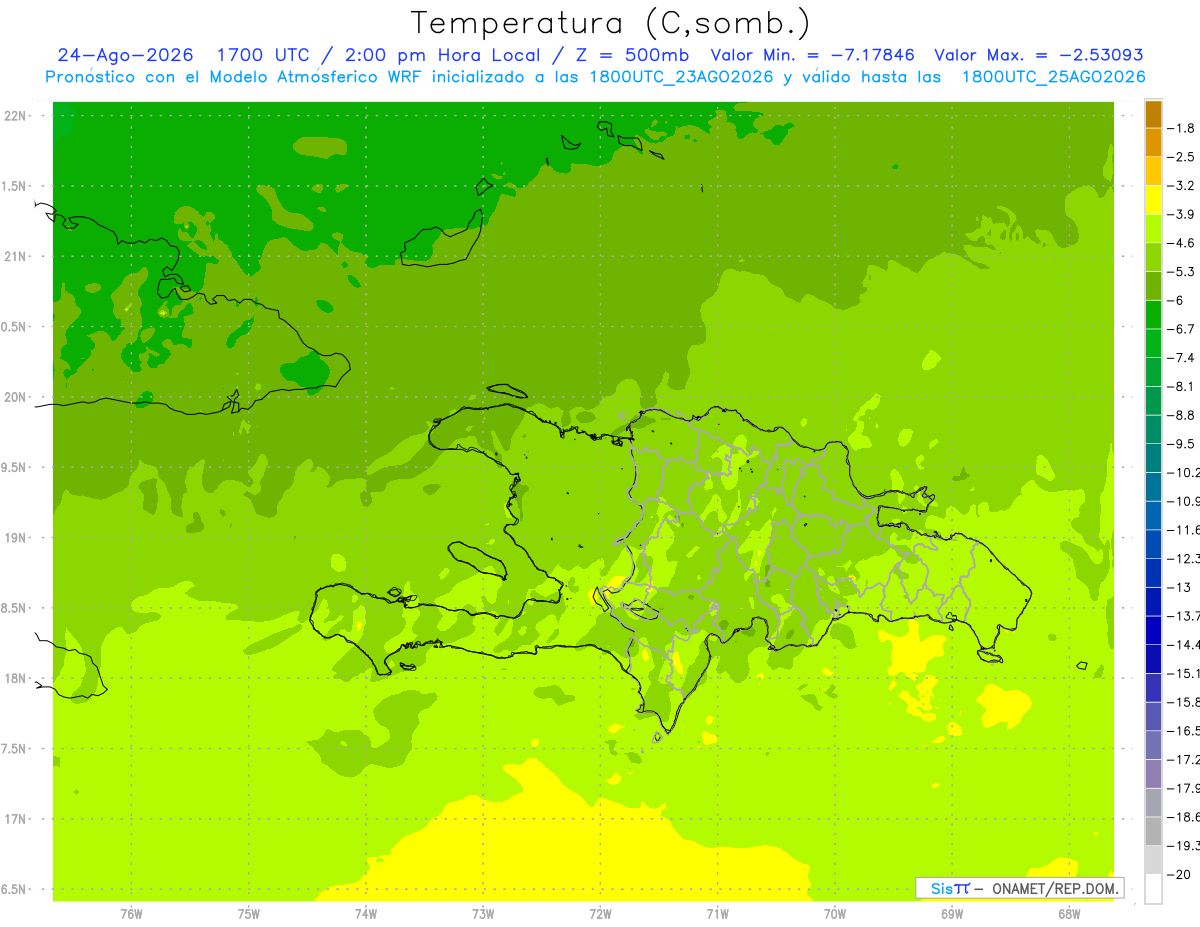Click the "-20" legend value at bottom
The width and height of the screenshot is (1200, 927).
pyautogui.click(x=1181, y=875)
